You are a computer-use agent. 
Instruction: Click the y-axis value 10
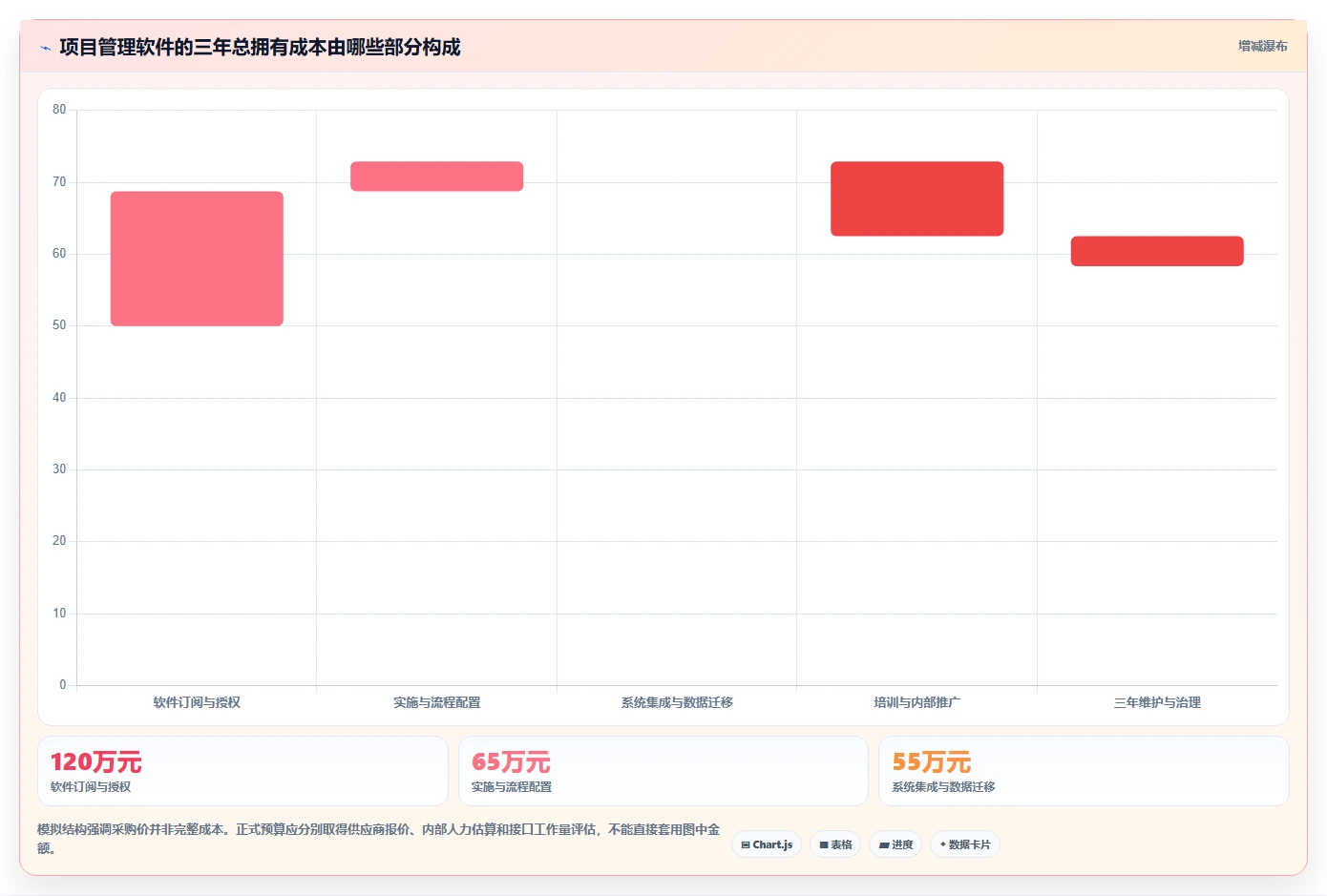(59, 614)
